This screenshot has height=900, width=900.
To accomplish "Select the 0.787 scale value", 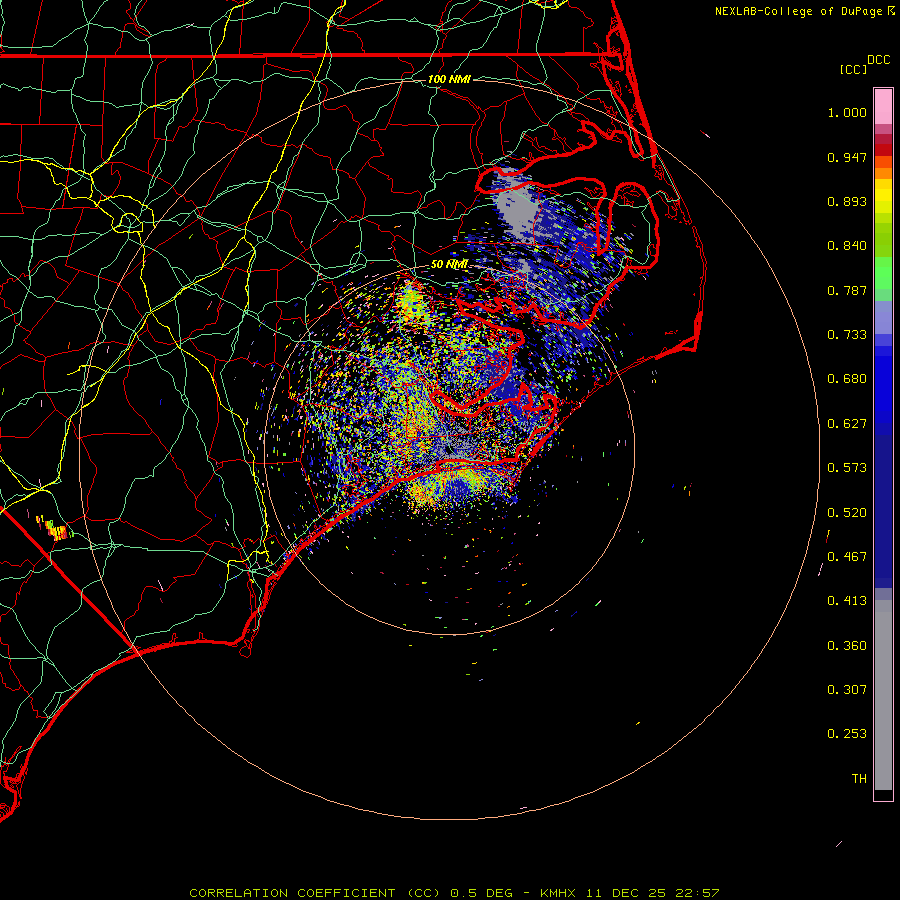I will click(847, 290).
